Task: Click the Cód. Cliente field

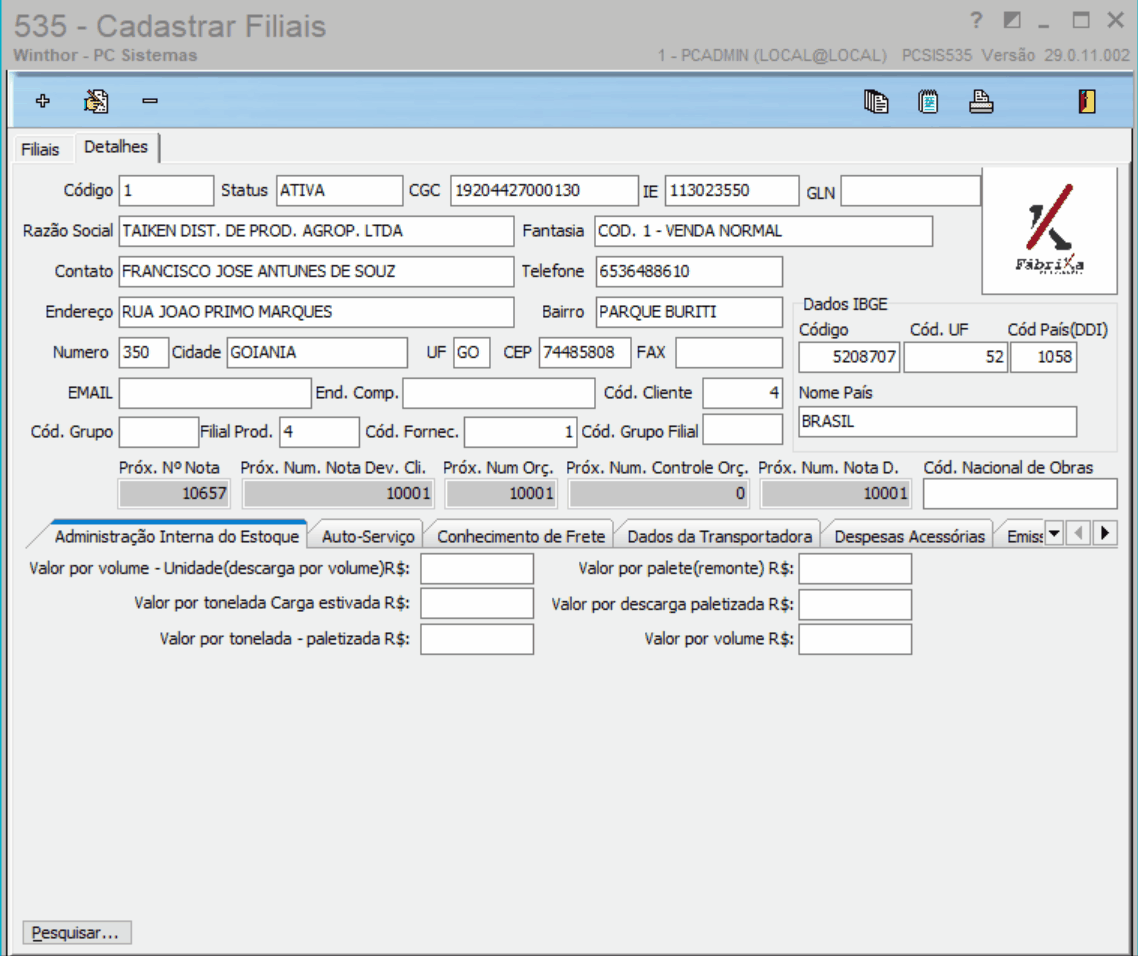Action: [x=742, y=393]
